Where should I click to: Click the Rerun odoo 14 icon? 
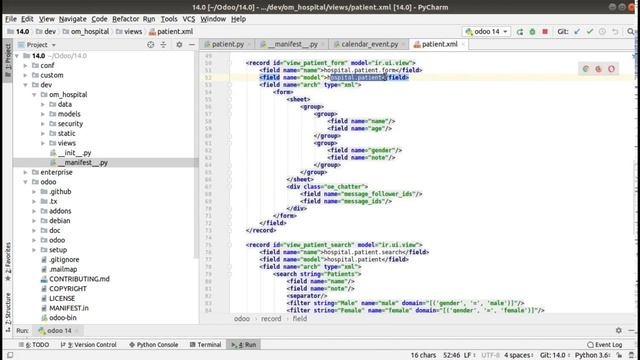coord(520,31)
